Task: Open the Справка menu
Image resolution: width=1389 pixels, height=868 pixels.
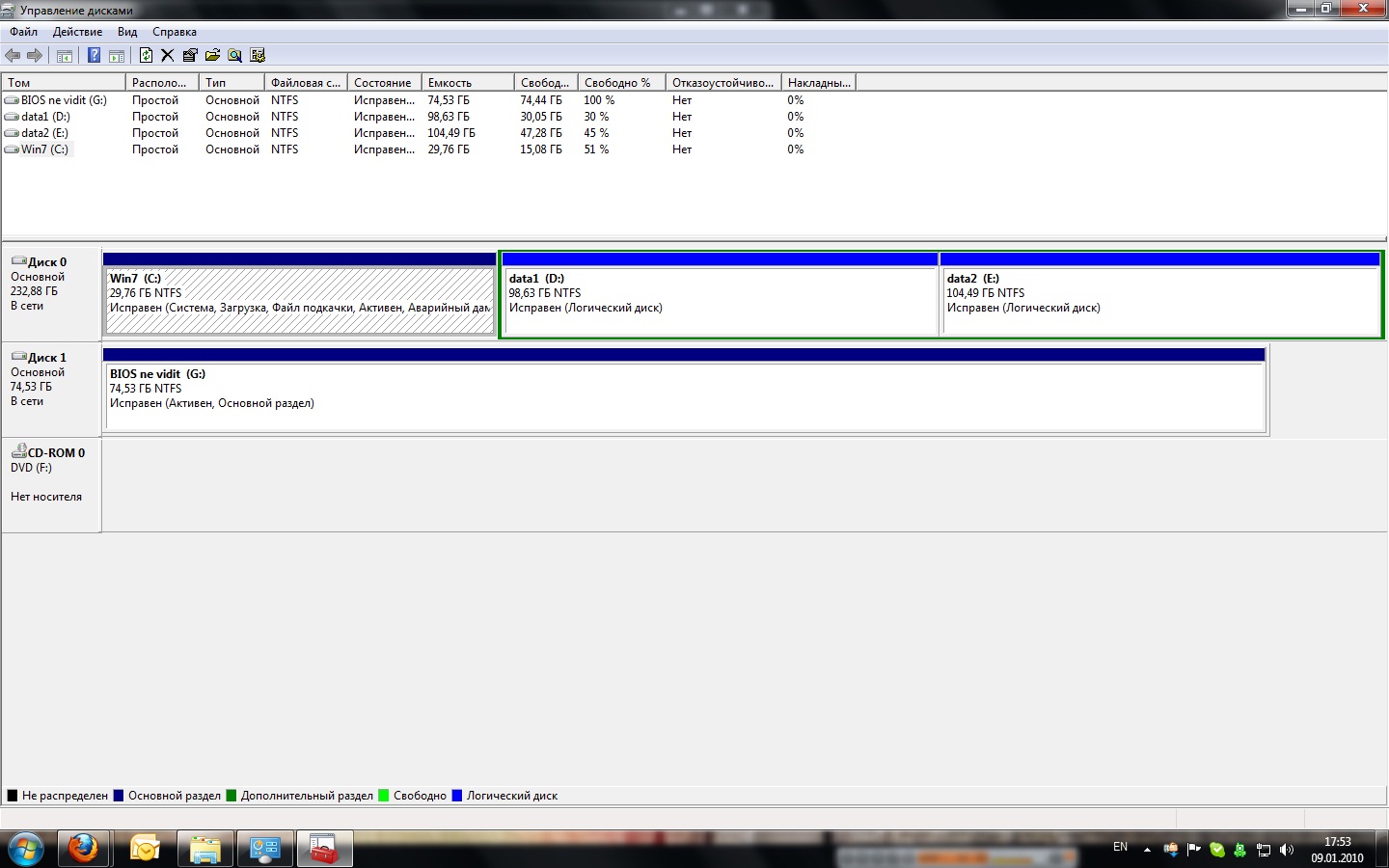Action: 175,32
